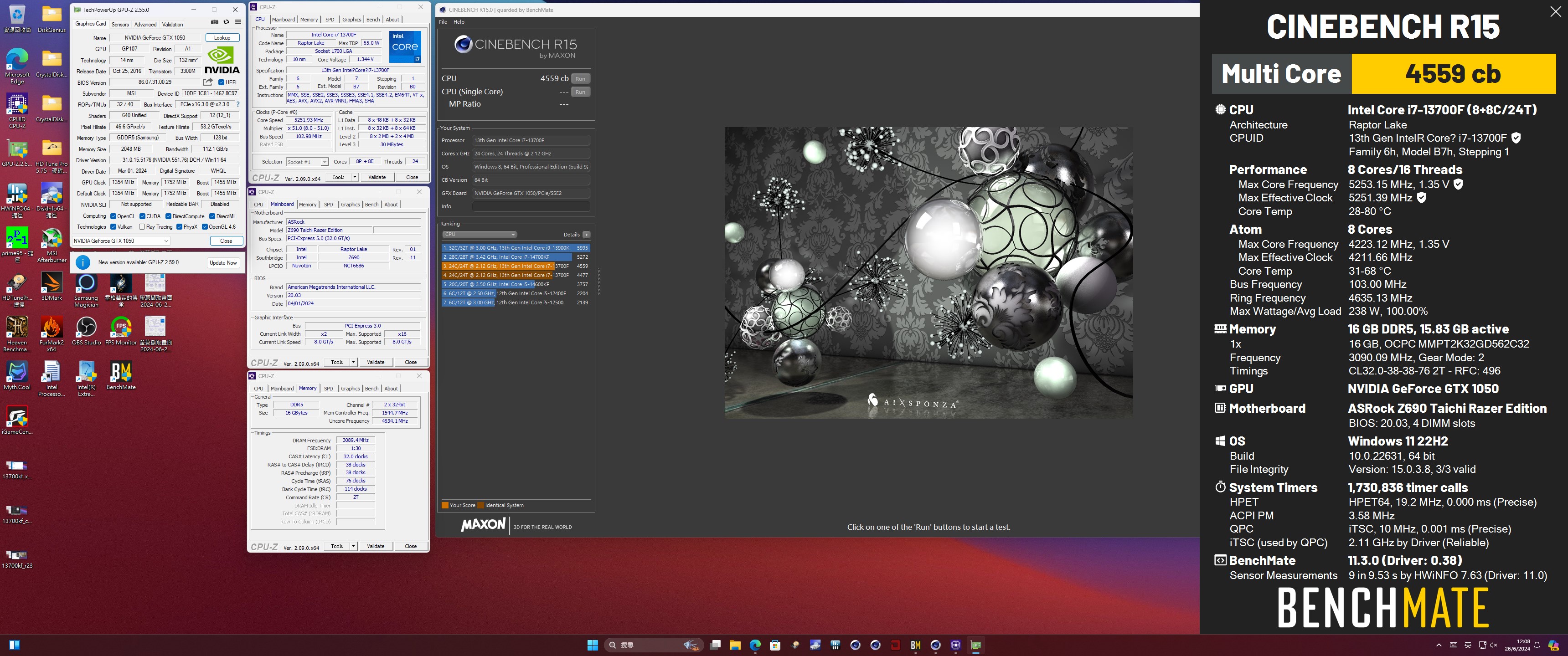Open Microsoft Store from the taskbar
The image size is (1568, 656).
(x=775, y=645)
